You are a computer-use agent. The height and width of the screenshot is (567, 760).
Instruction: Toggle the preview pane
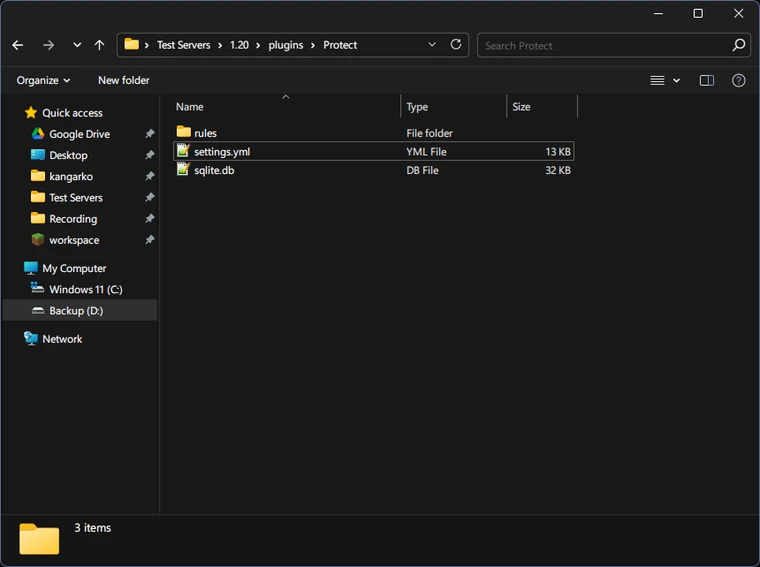pyautogui.click(x=707, y=80)
